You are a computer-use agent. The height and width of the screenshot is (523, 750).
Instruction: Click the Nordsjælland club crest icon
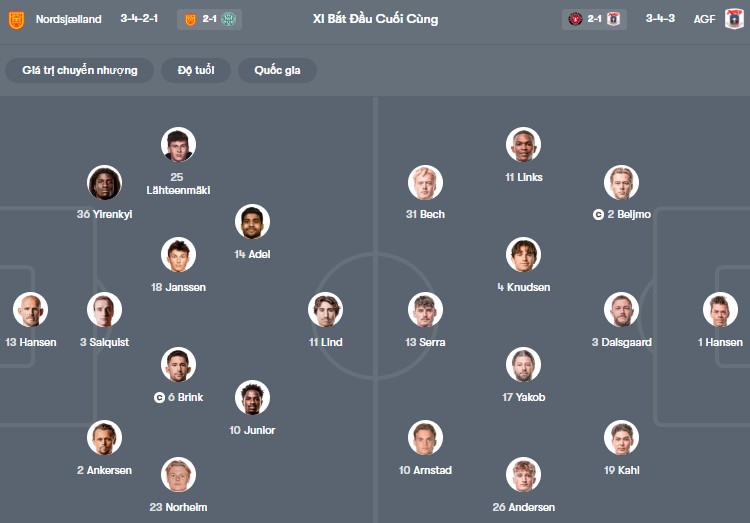16,19
